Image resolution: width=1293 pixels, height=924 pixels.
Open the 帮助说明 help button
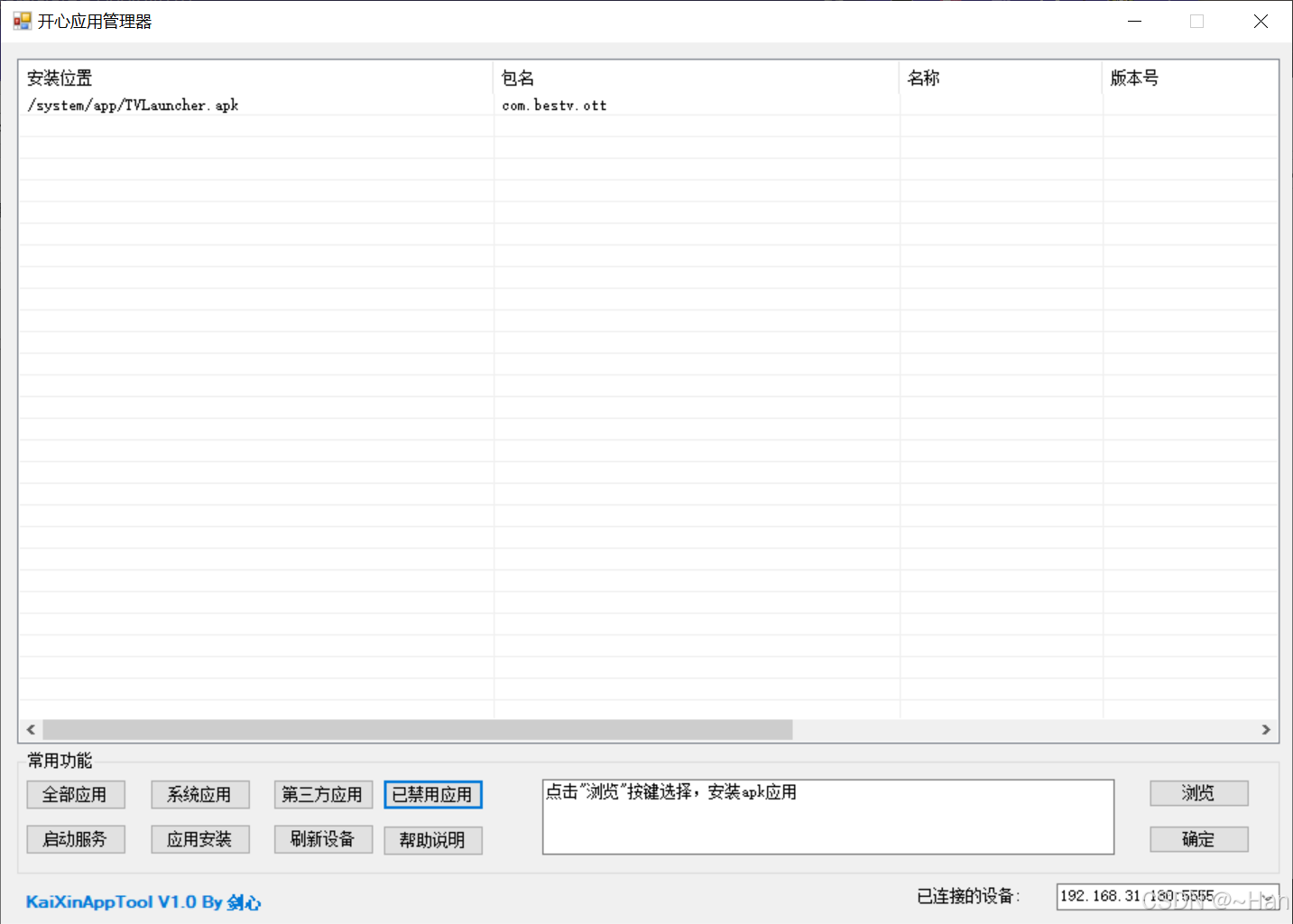pyautogui.click(x=433, y=840)
